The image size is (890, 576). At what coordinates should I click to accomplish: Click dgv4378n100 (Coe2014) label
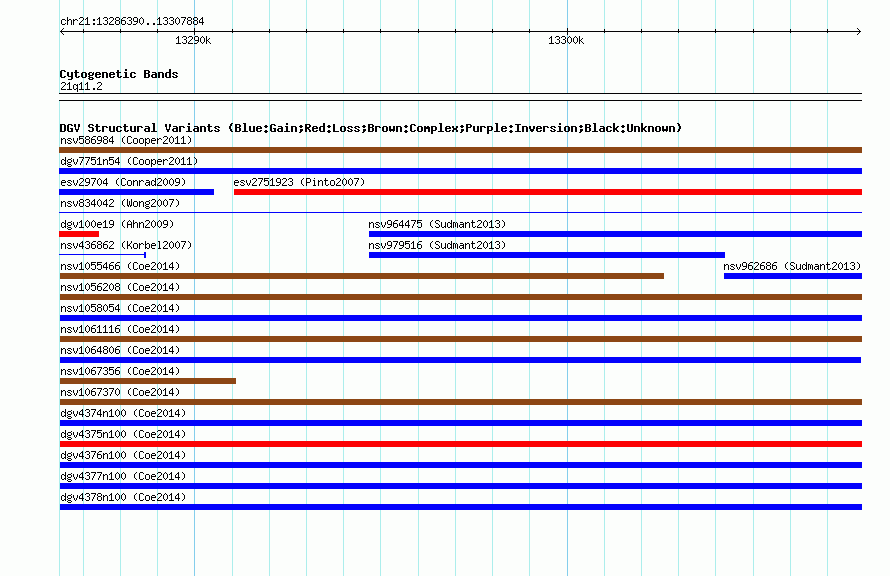123,497
